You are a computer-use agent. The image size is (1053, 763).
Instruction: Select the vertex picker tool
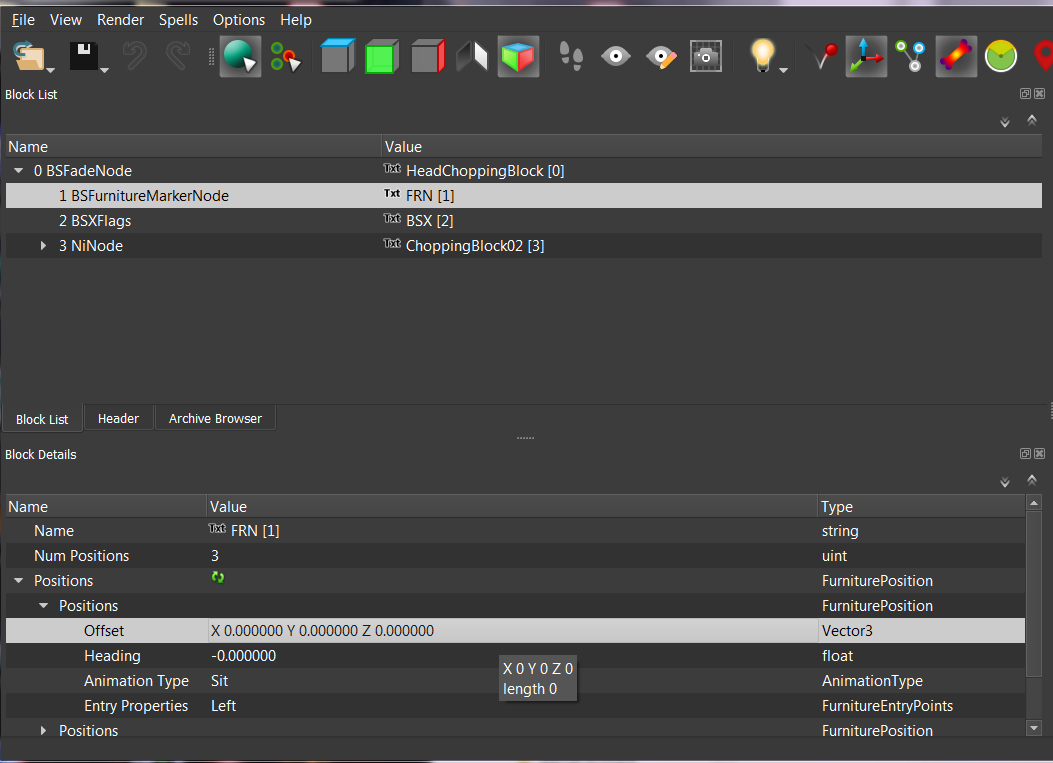(285, 56)
